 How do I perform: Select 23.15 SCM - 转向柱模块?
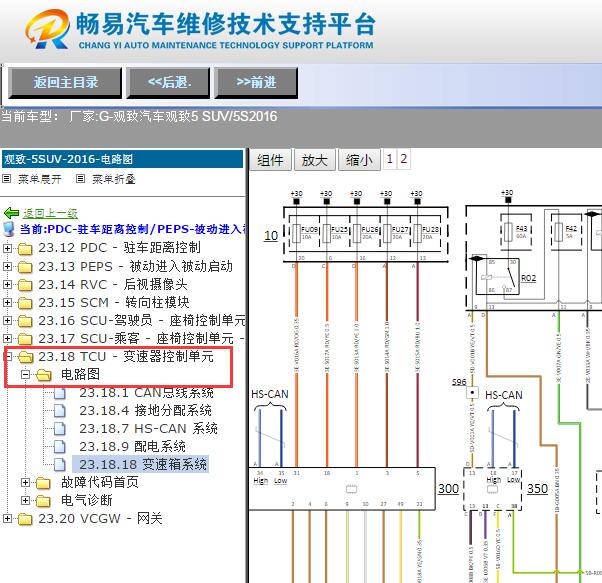(114, 302)
